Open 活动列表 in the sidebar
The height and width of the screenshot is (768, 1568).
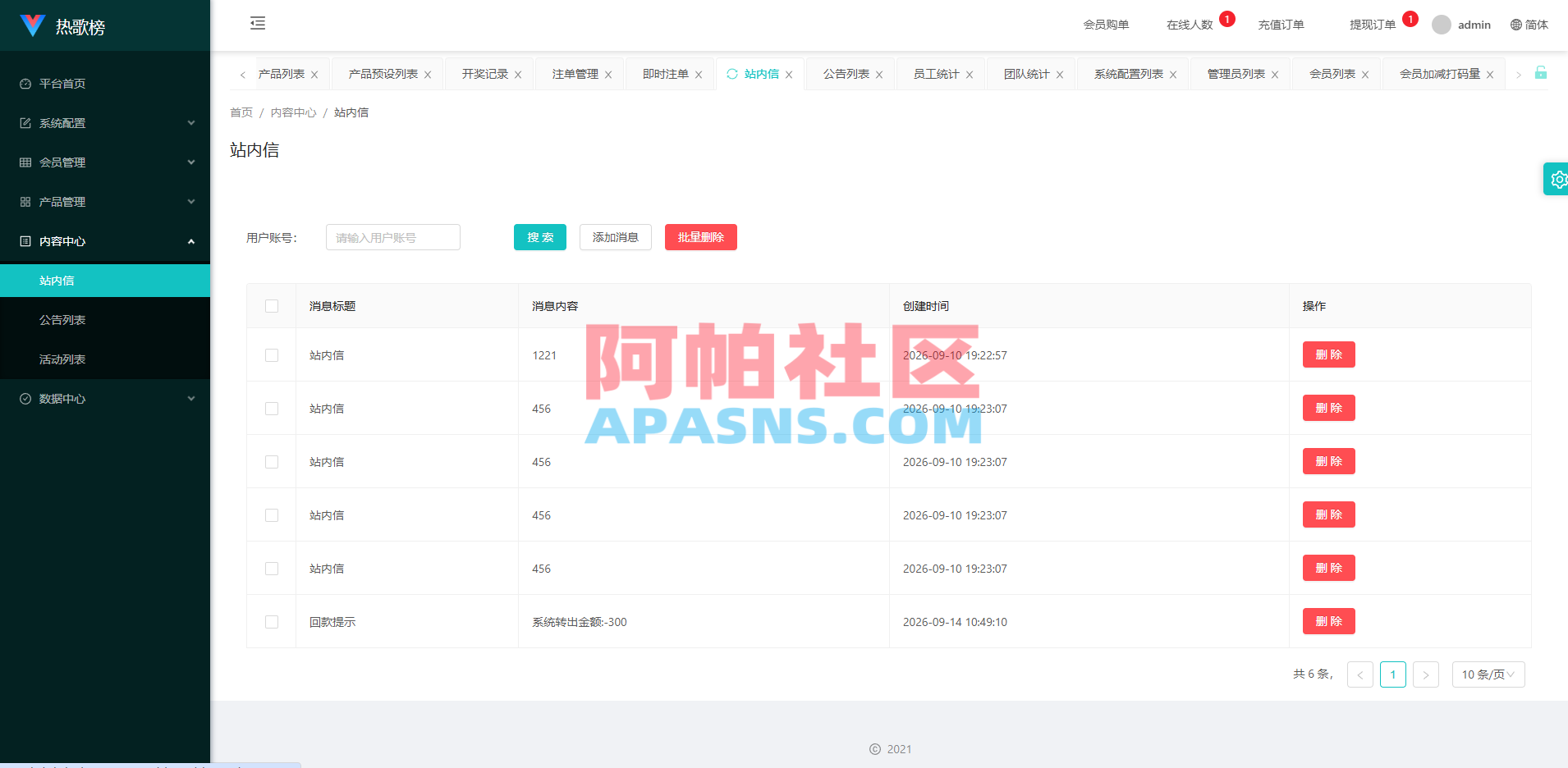(105, 359)
